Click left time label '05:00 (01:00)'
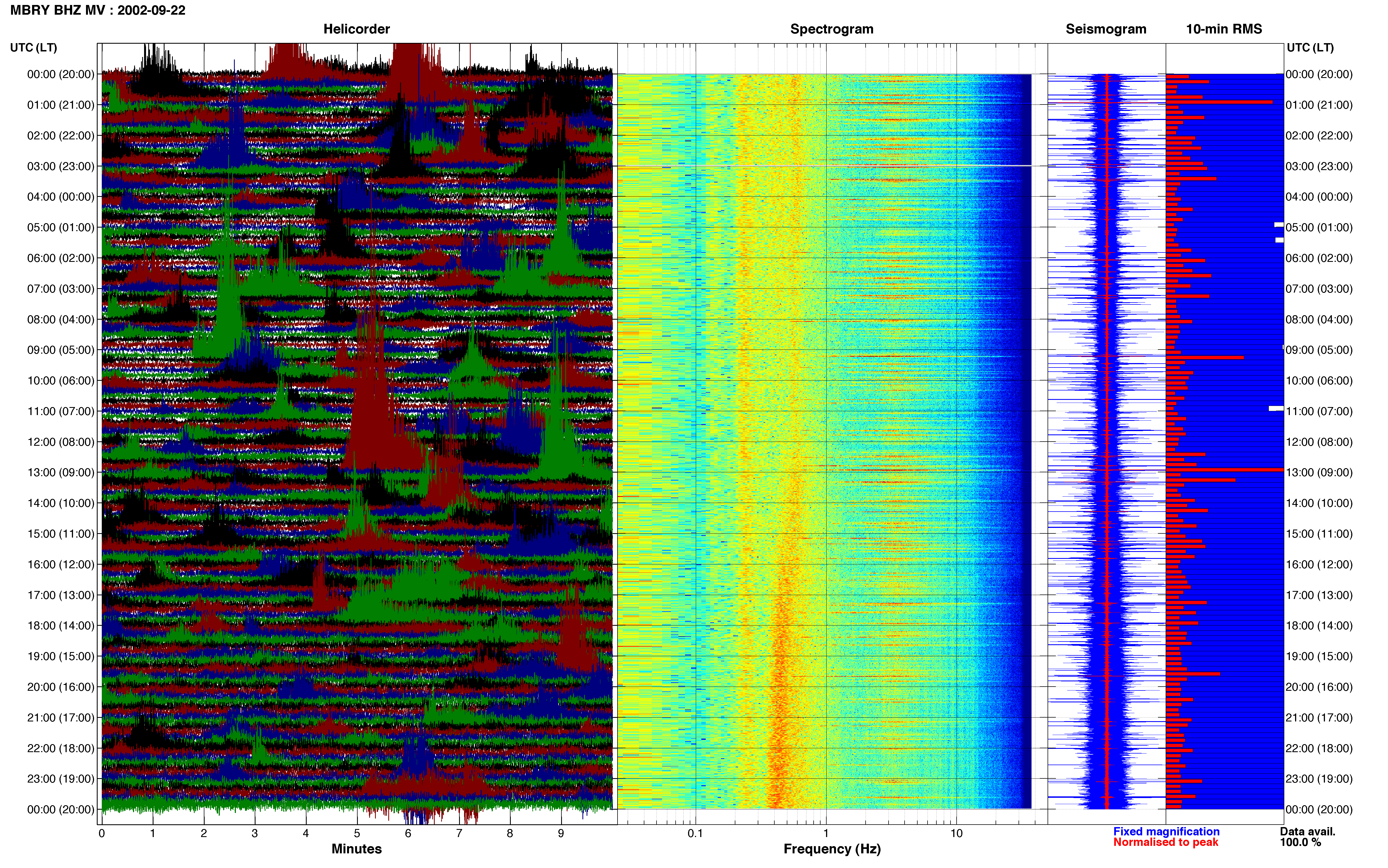 click(x=61, y=227)
